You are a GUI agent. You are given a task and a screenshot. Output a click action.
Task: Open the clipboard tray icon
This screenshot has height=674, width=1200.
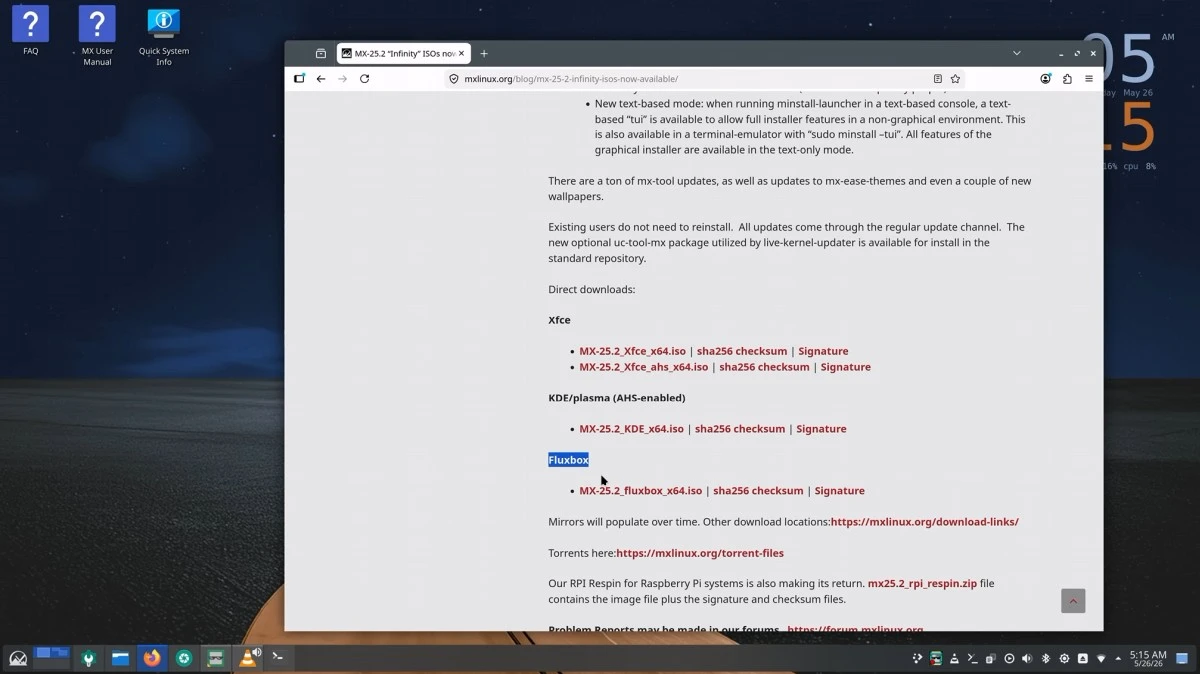[991, 658]
